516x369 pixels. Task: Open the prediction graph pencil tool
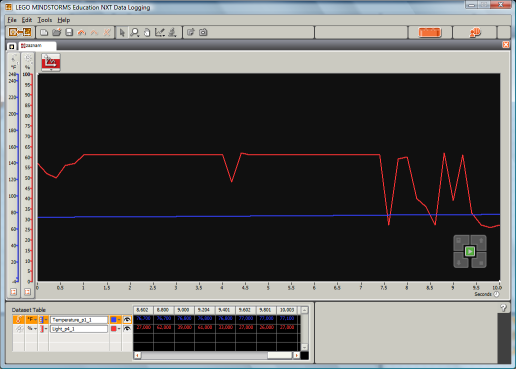pyautogui.click(x=160, y=32)
